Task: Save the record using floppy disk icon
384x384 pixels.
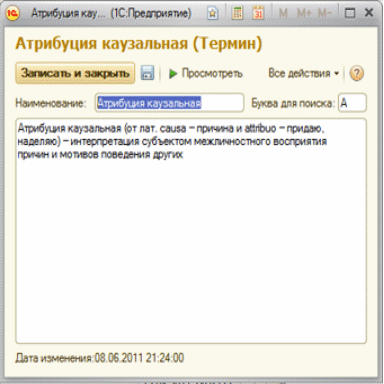Action: pos(147,73)
